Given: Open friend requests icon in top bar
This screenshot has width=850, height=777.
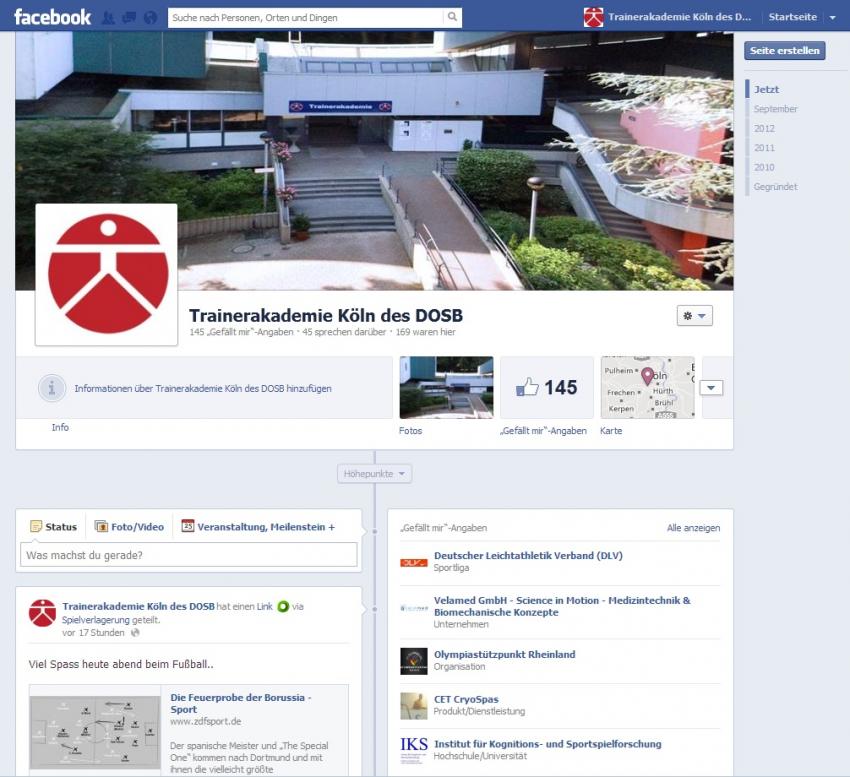Looking at the screenshot, I should point(109,18).
